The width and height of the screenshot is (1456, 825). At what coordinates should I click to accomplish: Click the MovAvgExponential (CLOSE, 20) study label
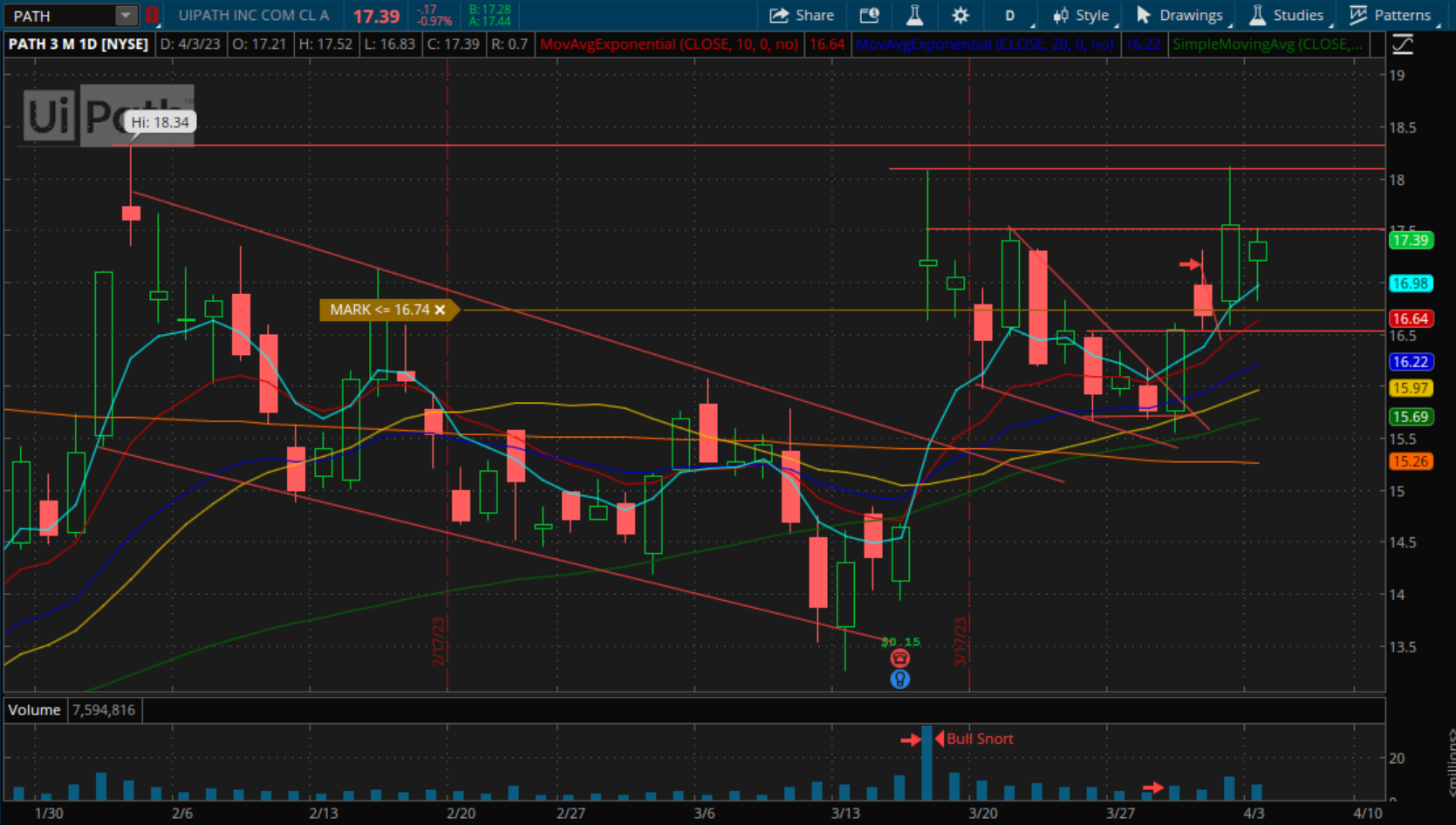tap(985, 44)
